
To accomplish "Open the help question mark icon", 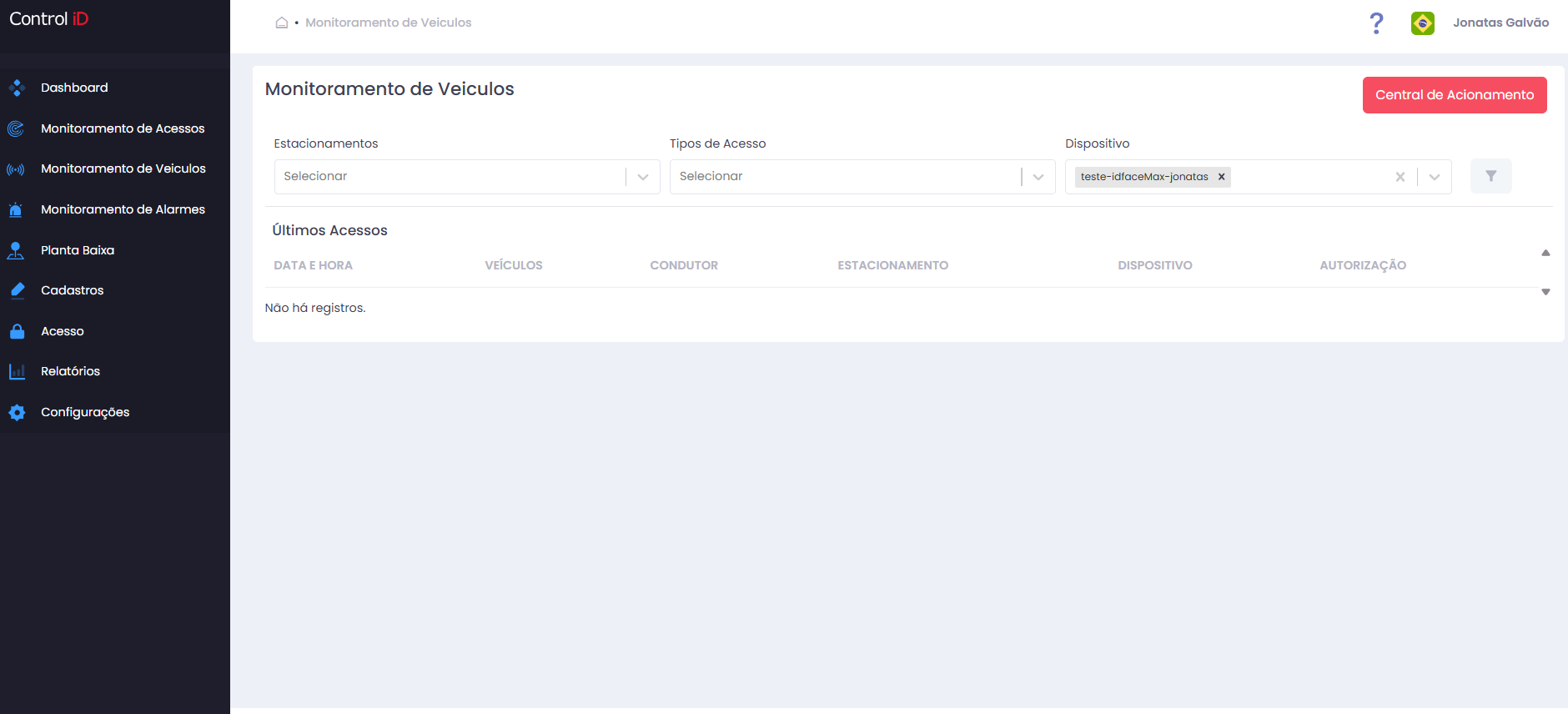I will [x=1376, y=23].
